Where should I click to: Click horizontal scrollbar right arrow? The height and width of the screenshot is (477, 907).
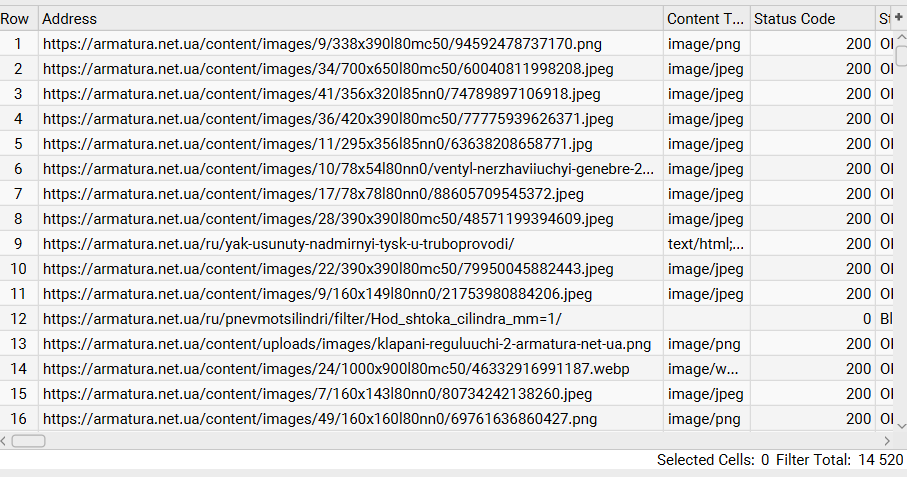[x=886, y=440]
